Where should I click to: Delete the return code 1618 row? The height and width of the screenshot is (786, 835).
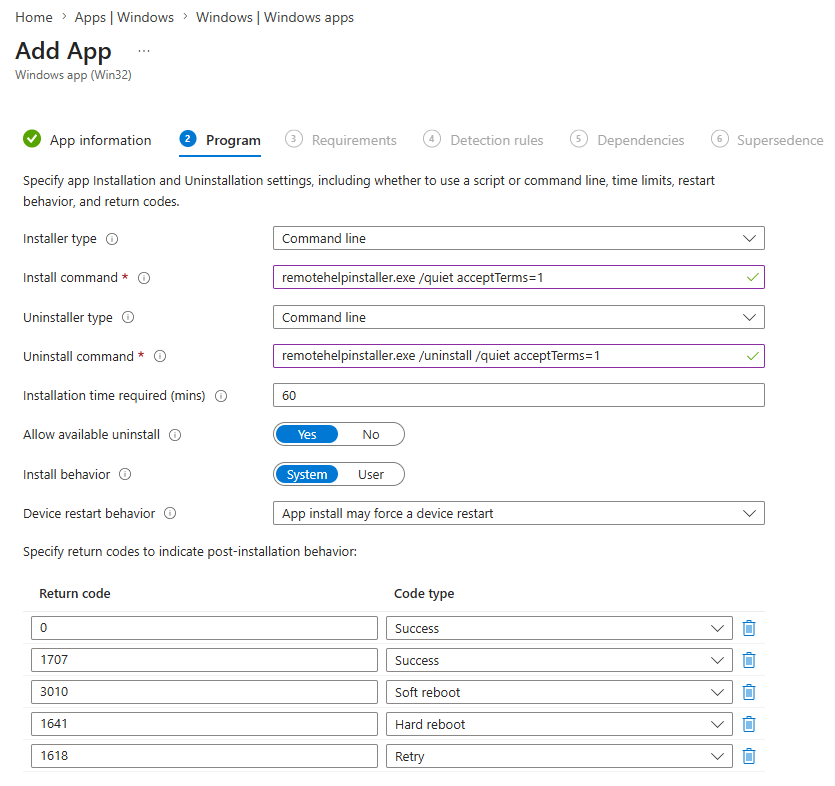pyautogui.click(x=749, y=756)
